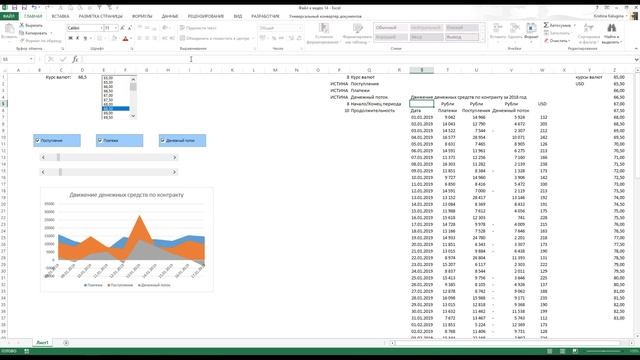Click the decrease font size icon
640x360 pixels.
coord(129,28)
